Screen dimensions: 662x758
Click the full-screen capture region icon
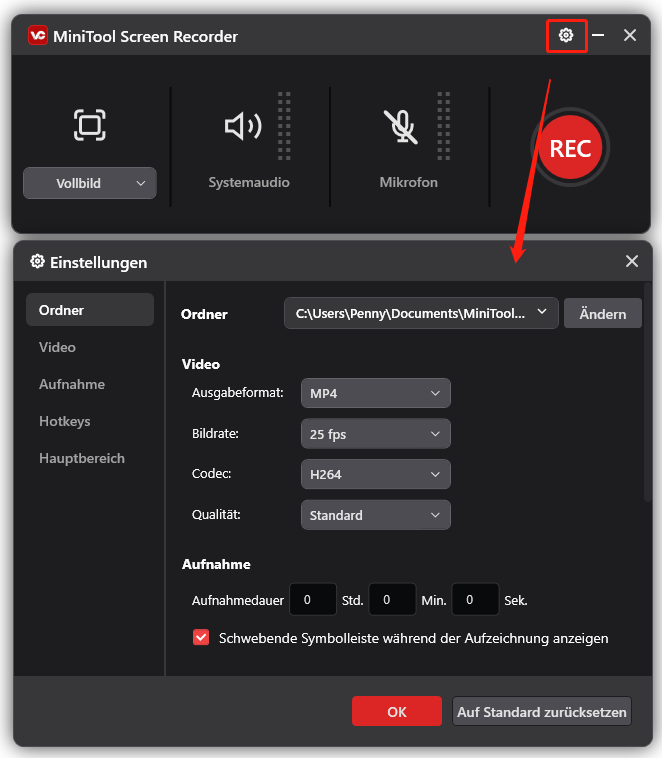pos(89,125)
